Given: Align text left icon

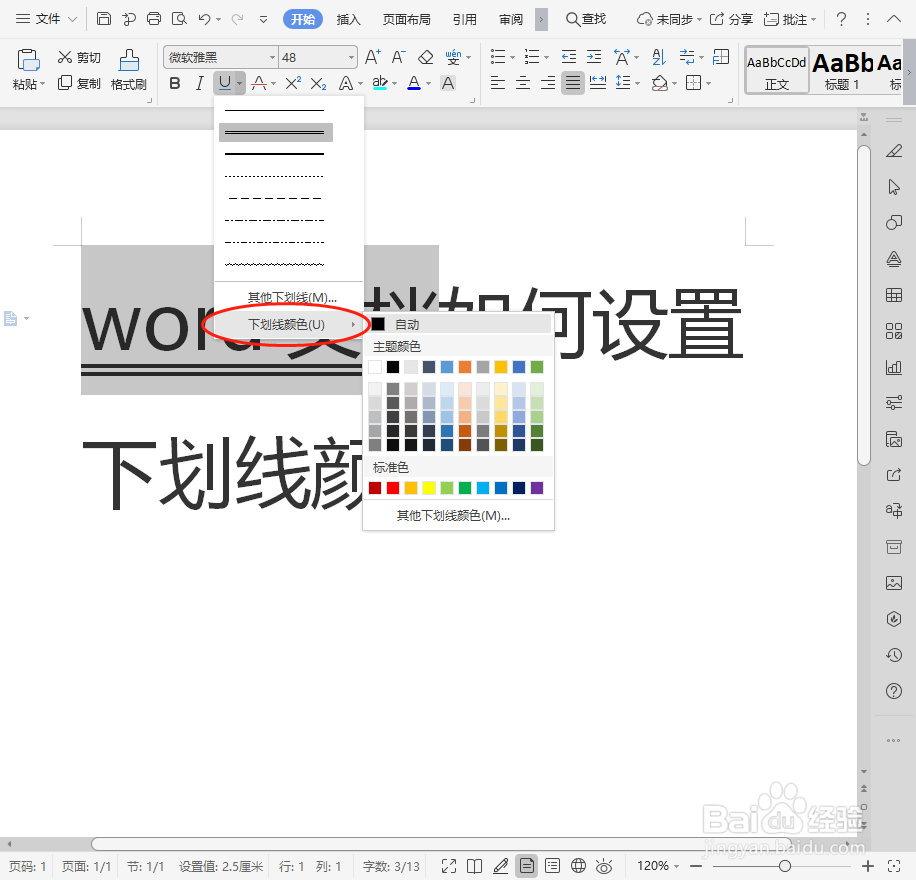Looking at the screenshot, I should pos(498,83).
